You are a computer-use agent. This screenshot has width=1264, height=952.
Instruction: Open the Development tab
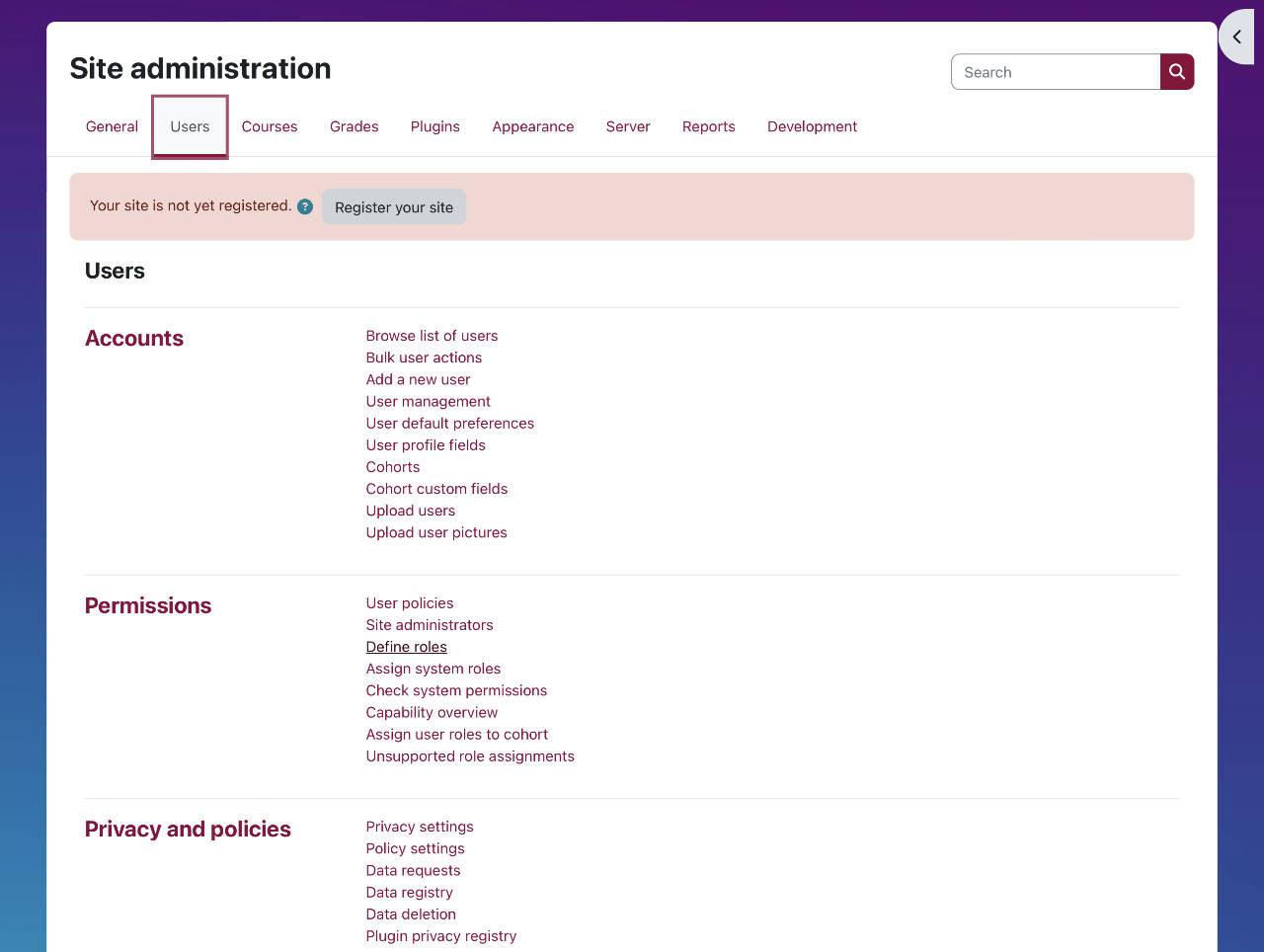(812, 126)
